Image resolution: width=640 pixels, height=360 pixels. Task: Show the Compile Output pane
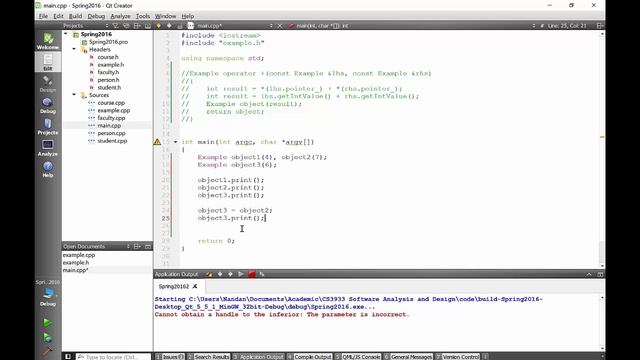309,357
